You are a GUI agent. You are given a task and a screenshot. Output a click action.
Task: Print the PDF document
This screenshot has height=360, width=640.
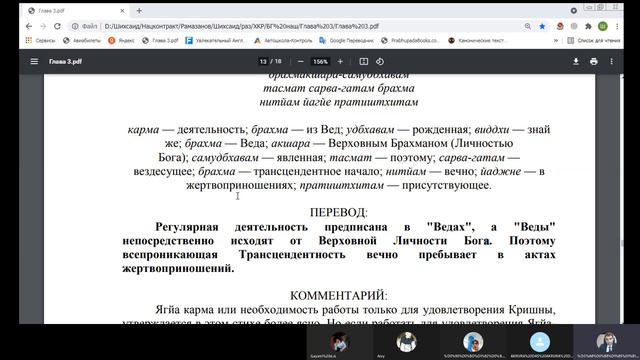[x=594, y=62]
